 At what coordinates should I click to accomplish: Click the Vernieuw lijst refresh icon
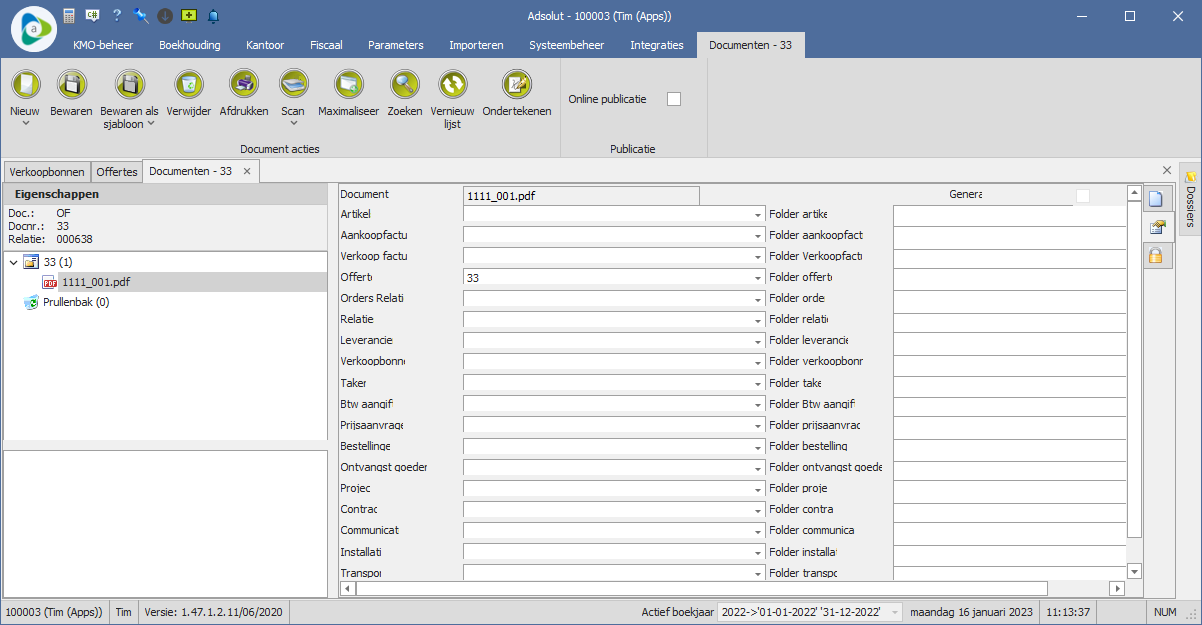(x=452, y=85)
